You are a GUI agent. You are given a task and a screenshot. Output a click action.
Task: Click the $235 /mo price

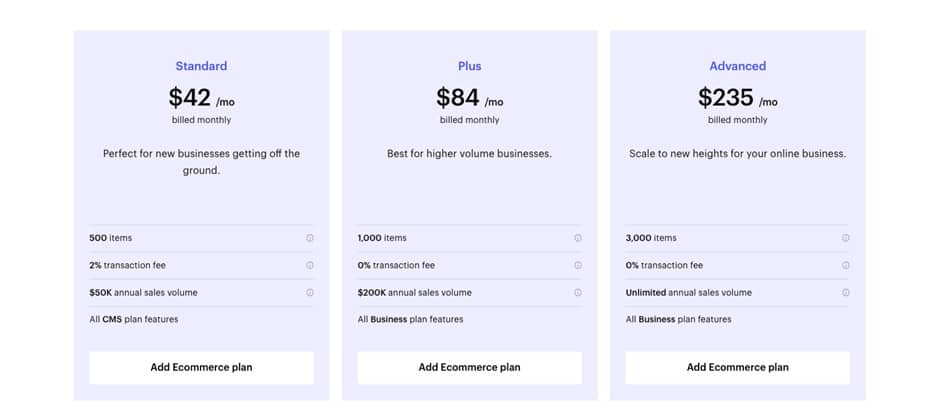pos(737,98)
